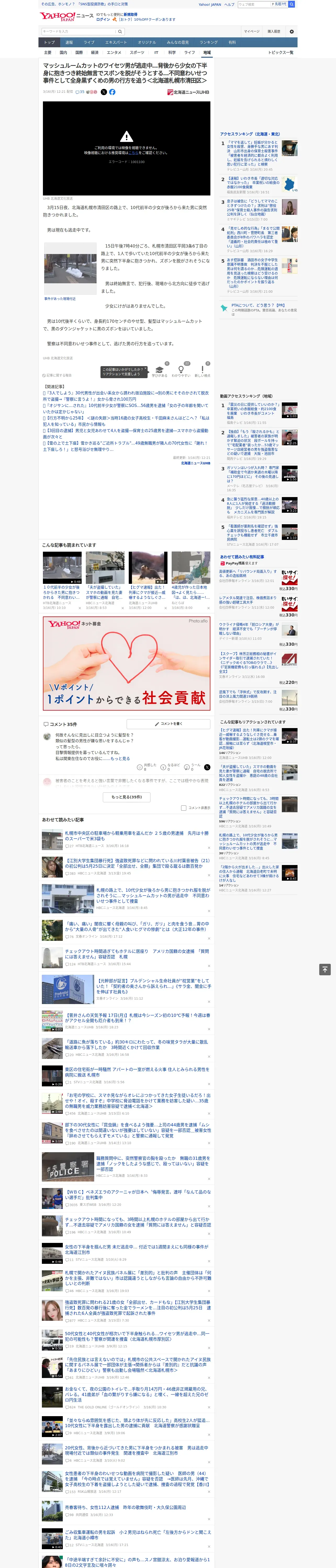
Task: Click the なるほど reaction on comment
Action: (x=170, y=768)
